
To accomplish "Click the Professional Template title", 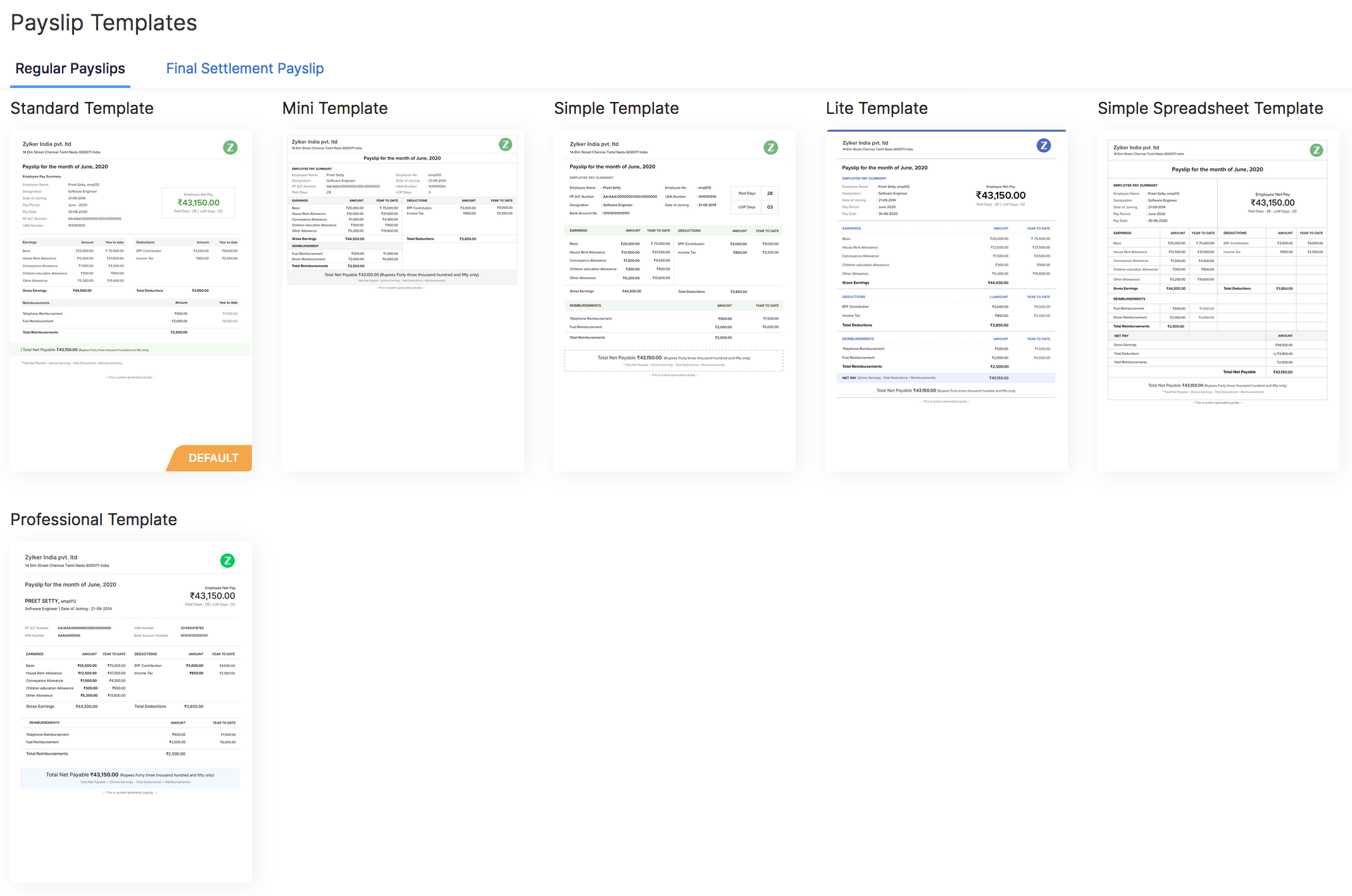I will (94, 520).
